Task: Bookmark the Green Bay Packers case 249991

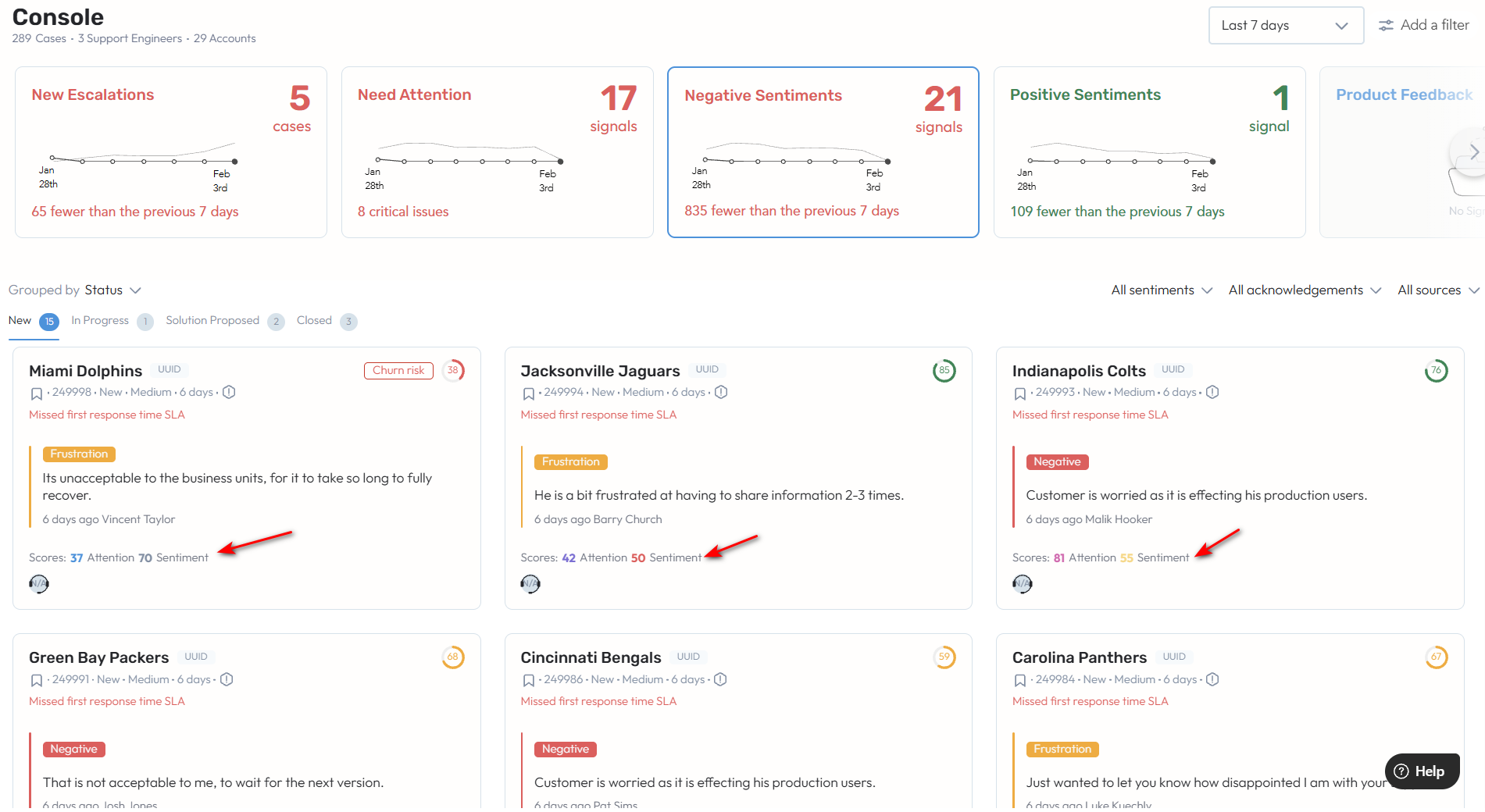Action: 36,681
